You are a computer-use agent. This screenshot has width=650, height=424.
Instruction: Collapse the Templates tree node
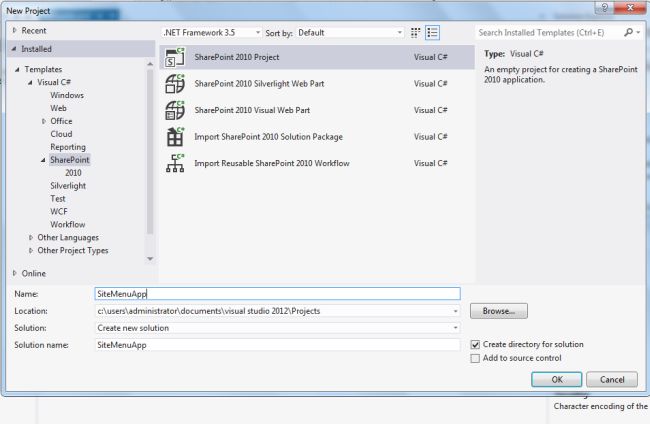click(17, 69)
